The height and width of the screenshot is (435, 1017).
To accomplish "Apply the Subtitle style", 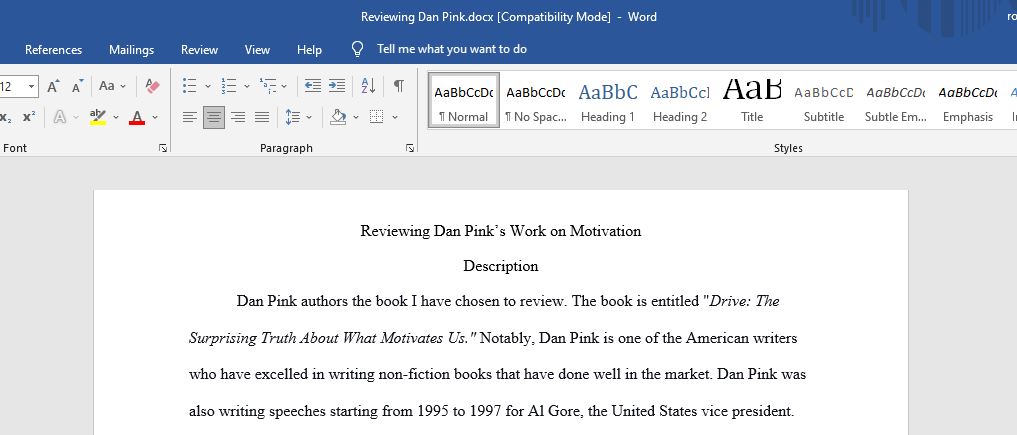I will 824,100.
